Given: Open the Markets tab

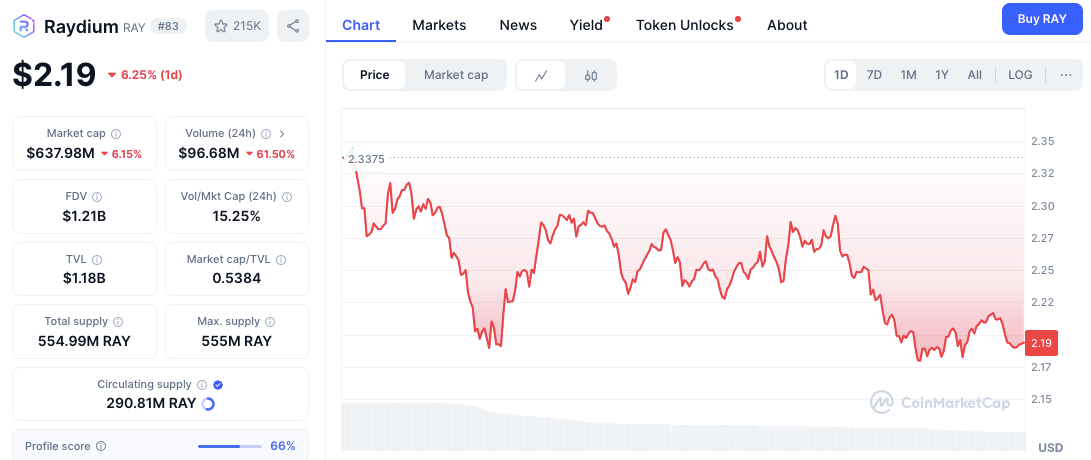Looking at the screenshot, I should click(x=439, y=25).
